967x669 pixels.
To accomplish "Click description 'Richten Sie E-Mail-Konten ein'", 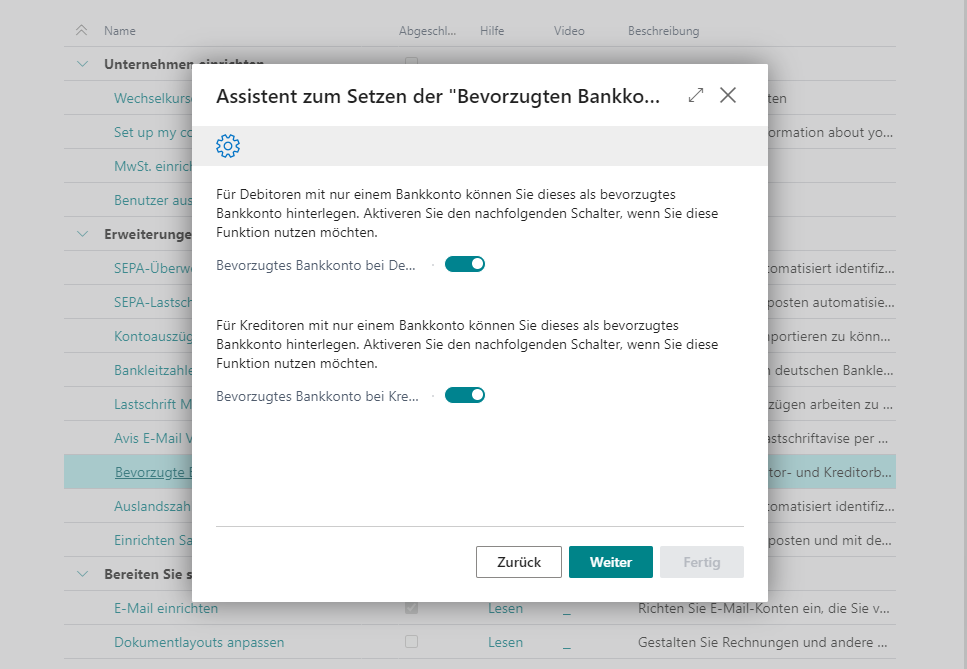I will (x=763, y=608).
